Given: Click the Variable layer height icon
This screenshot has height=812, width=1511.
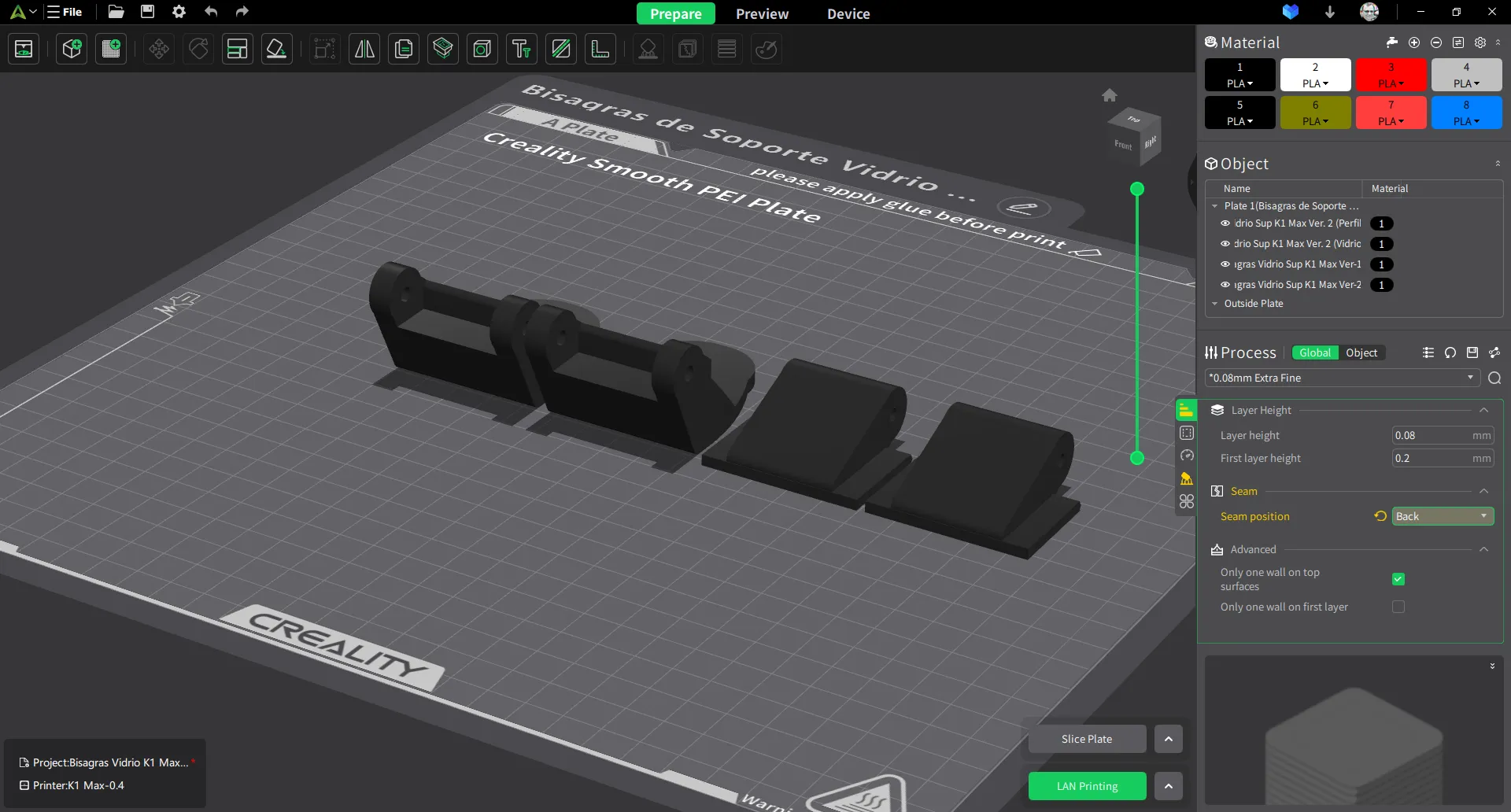Looking at the screenshot, I should pos(727,50).
